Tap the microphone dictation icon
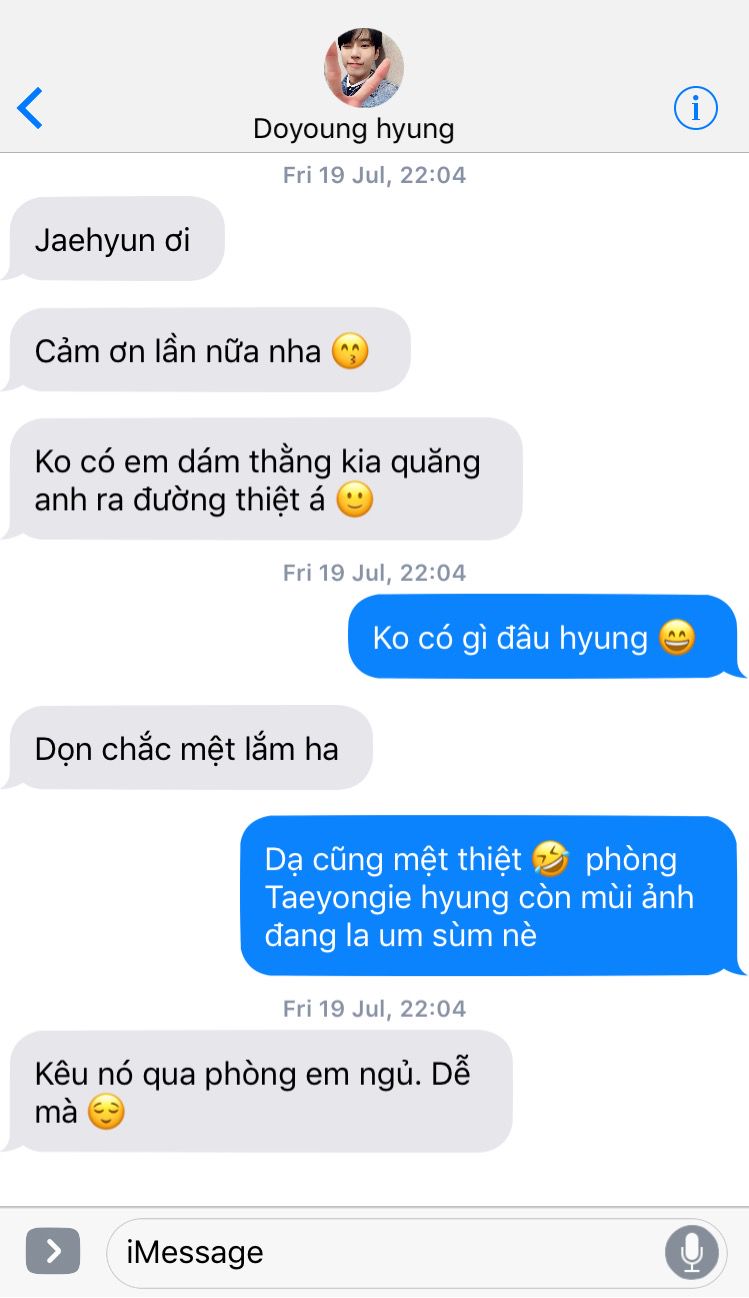Image resolution: width=749 pixels, height=1298 pixels. [692, 1251]
